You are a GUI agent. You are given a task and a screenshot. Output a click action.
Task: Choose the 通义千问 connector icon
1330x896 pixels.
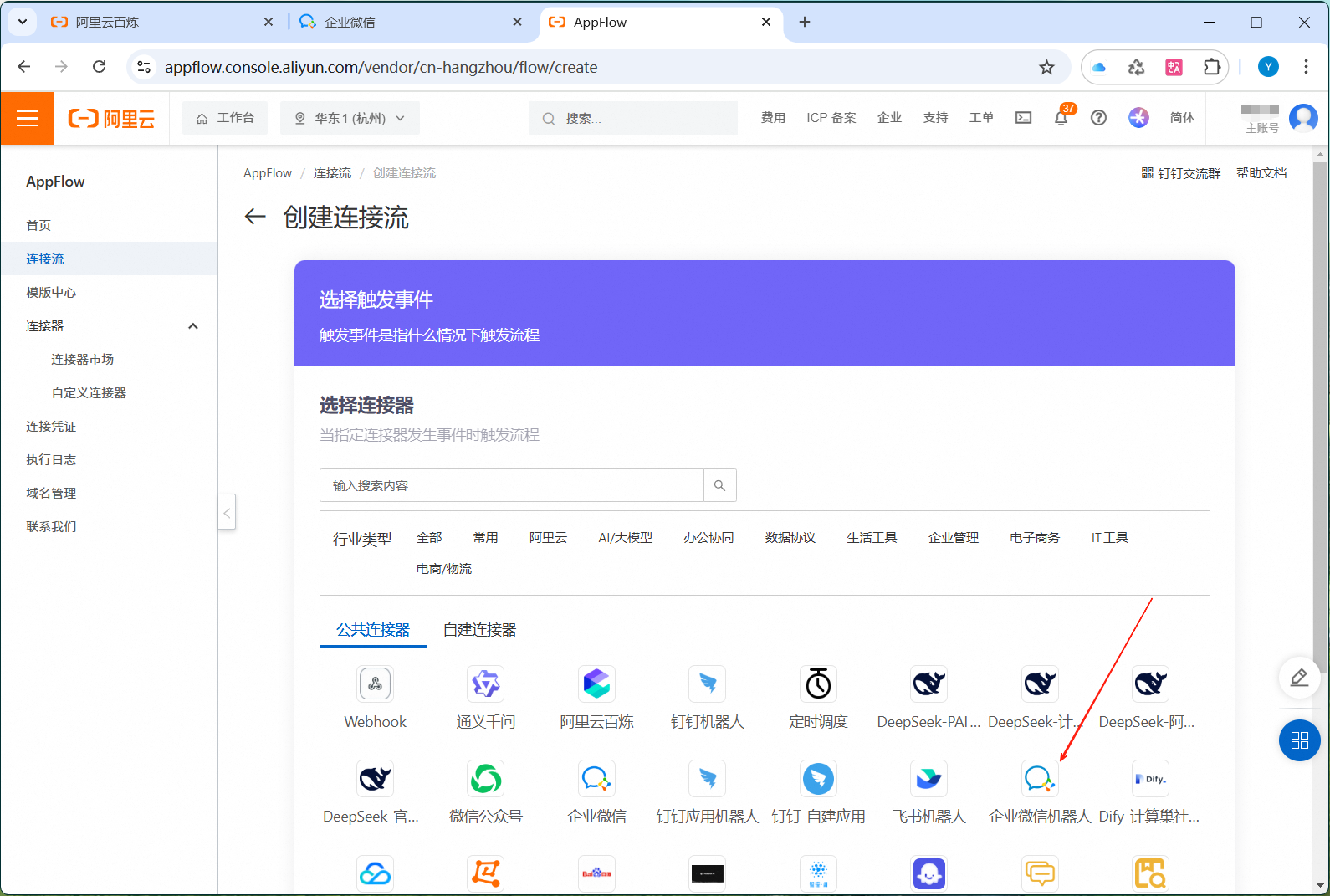click(486, 684)
